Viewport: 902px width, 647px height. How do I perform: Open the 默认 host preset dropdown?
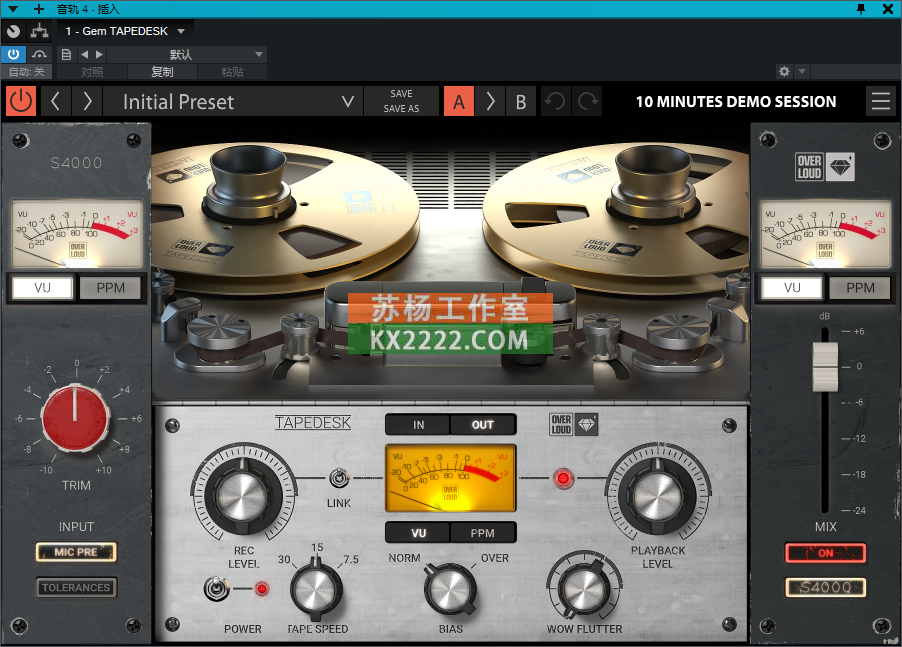click(186, 54)
